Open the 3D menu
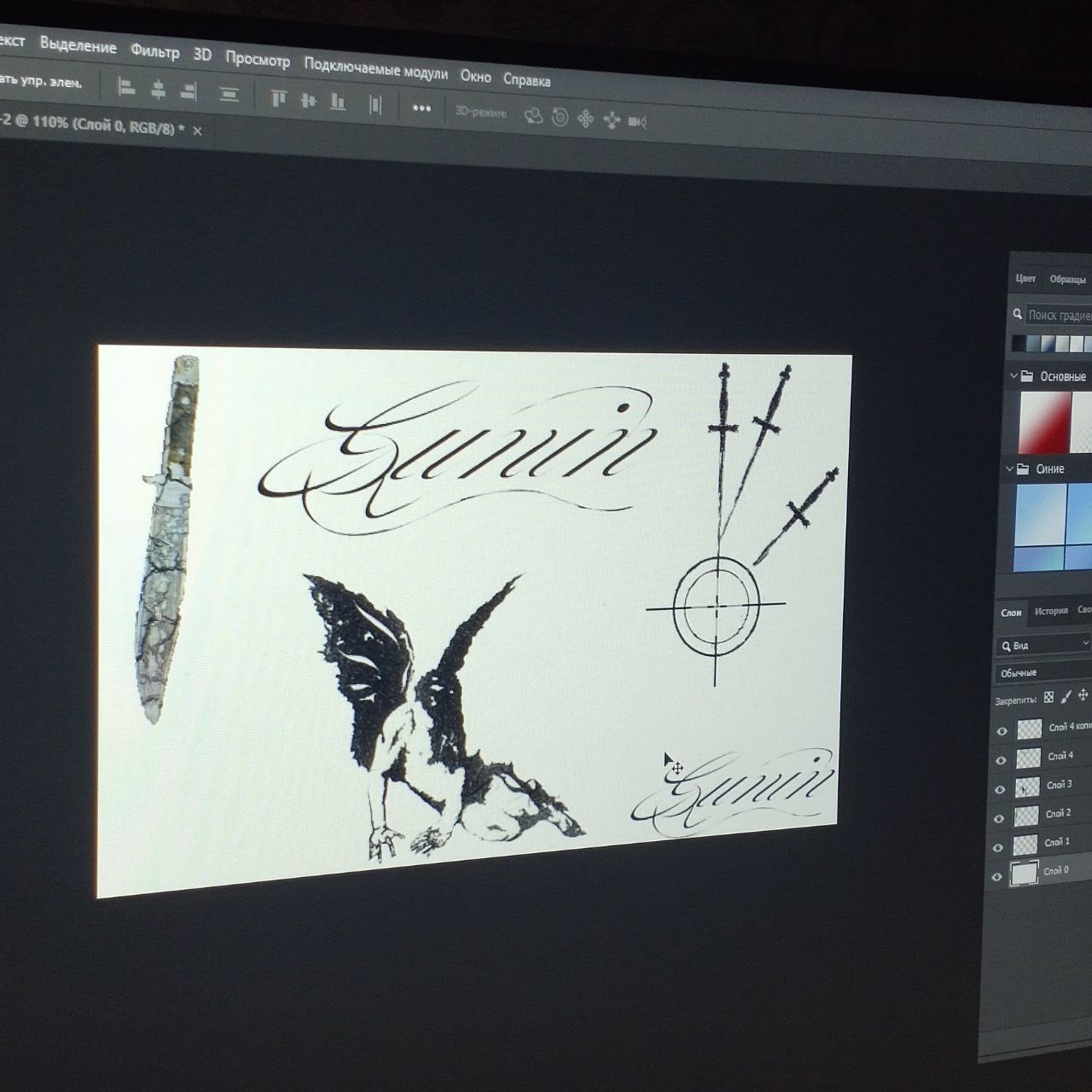 point(202,55)
